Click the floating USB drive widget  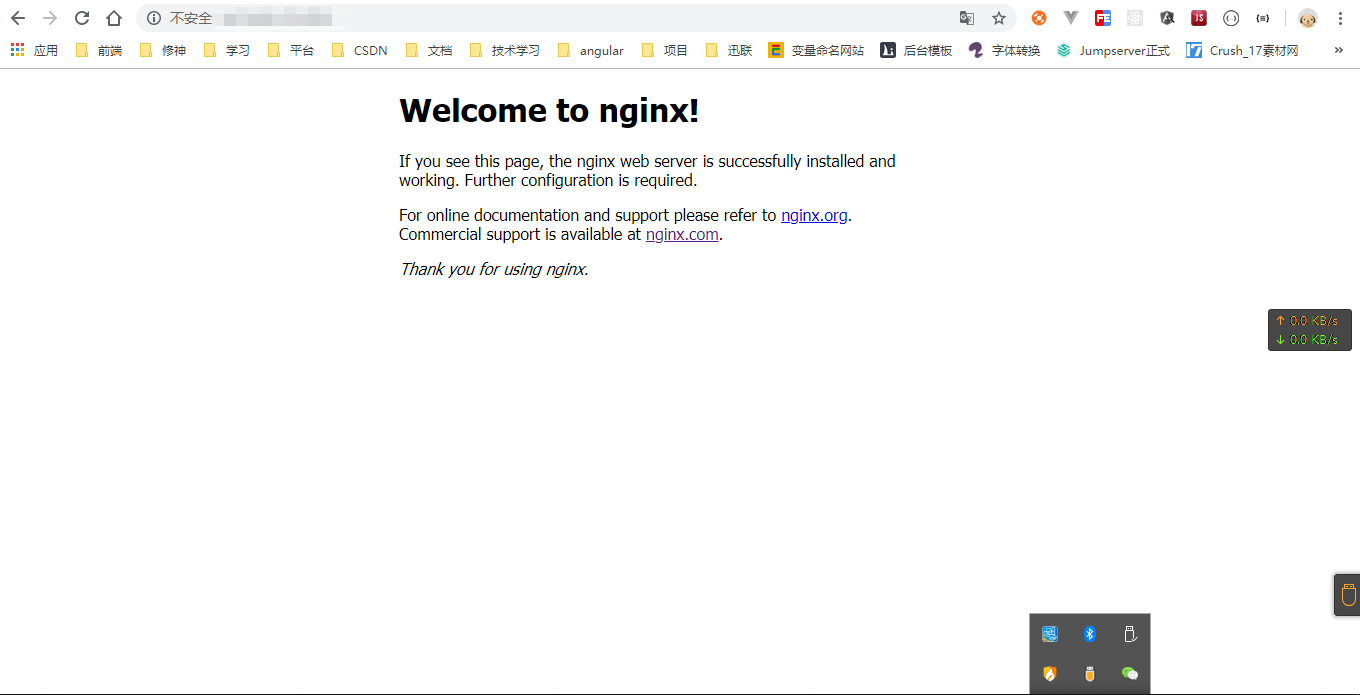pyautogui.click(x=1347, y=594)
